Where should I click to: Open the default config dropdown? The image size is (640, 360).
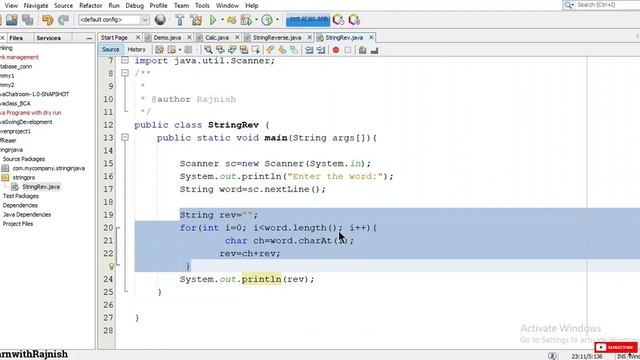(114, 20)
